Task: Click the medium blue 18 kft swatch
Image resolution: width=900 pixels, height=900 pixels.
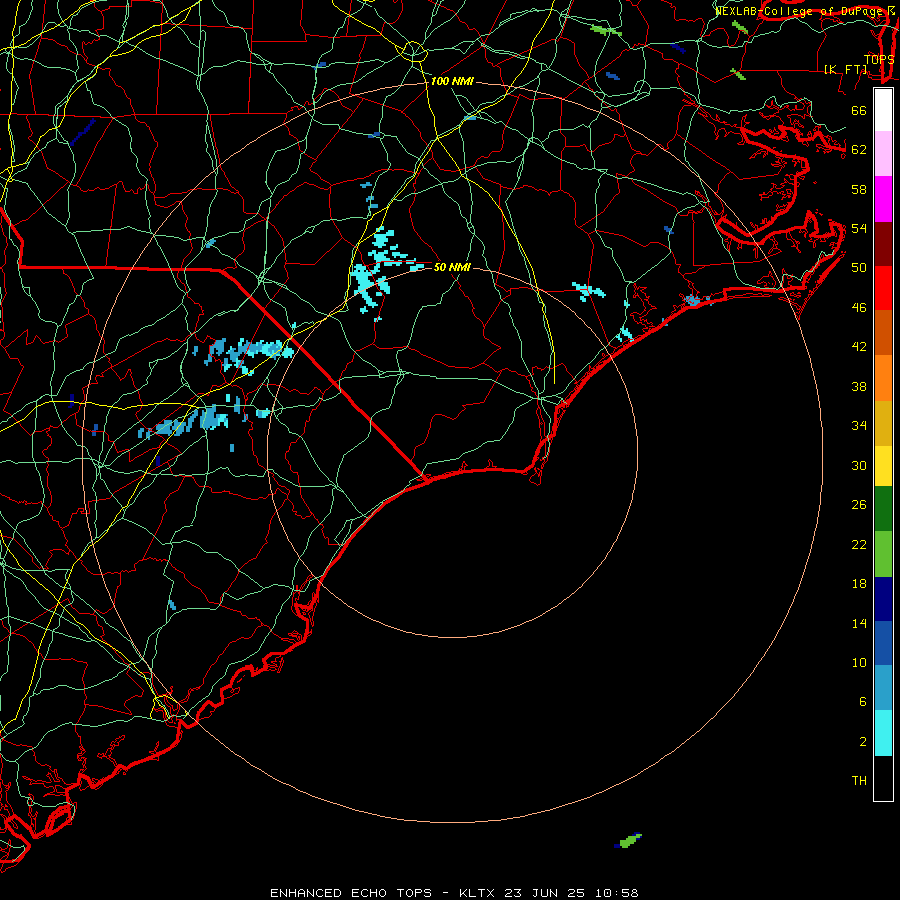Action: (883, 643)
